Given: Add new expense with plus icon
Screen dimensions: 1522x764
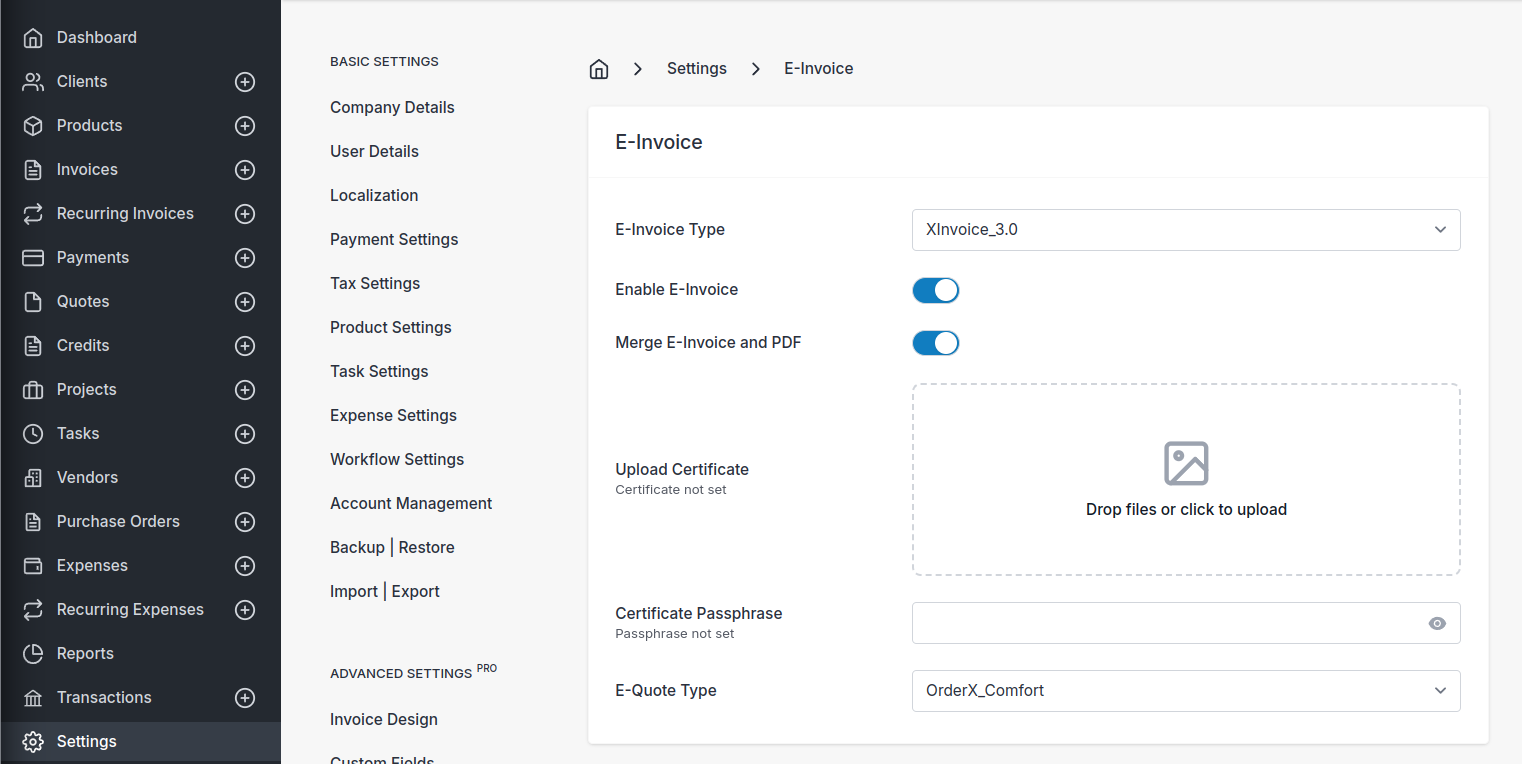Looking at the screenshot, I should [245, 566].
